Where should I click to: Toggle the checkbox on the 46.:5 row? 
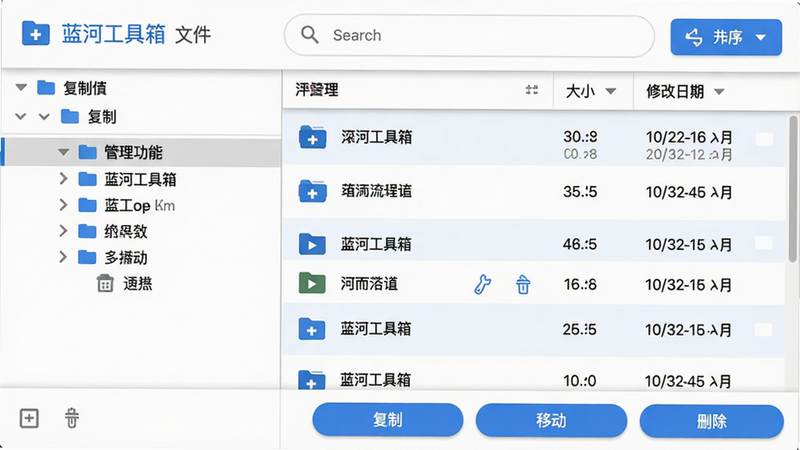pos(764,243)
